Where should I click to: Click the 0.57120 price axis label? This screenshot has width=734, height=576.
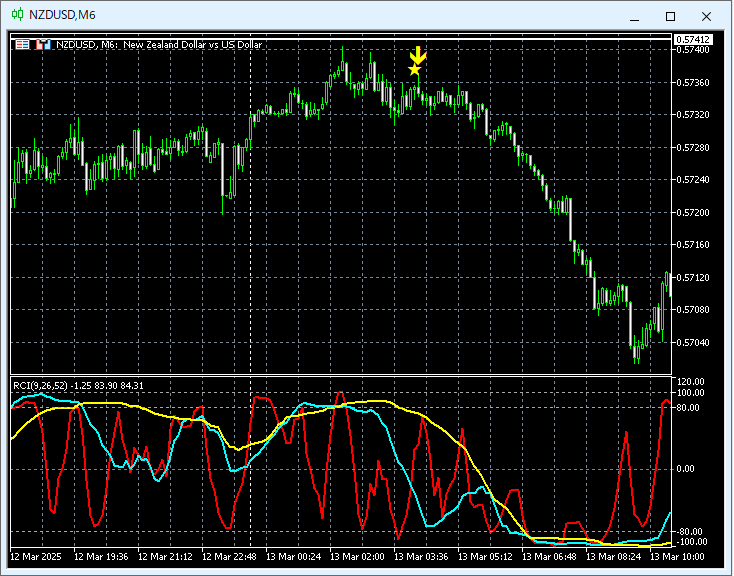click(x=693, y=278)
